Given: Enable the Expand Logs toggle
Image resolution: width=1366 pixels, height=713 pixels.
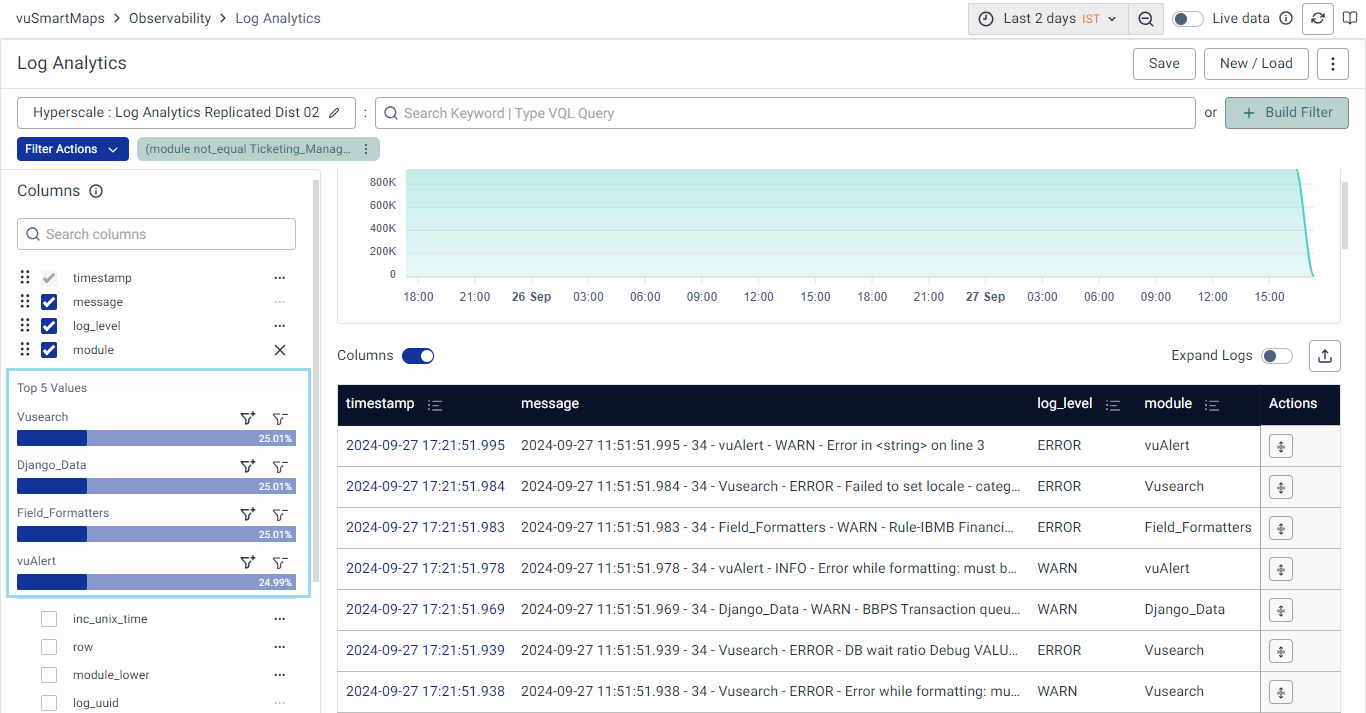Looking at the screenshot, I should tap(1276, 355).
